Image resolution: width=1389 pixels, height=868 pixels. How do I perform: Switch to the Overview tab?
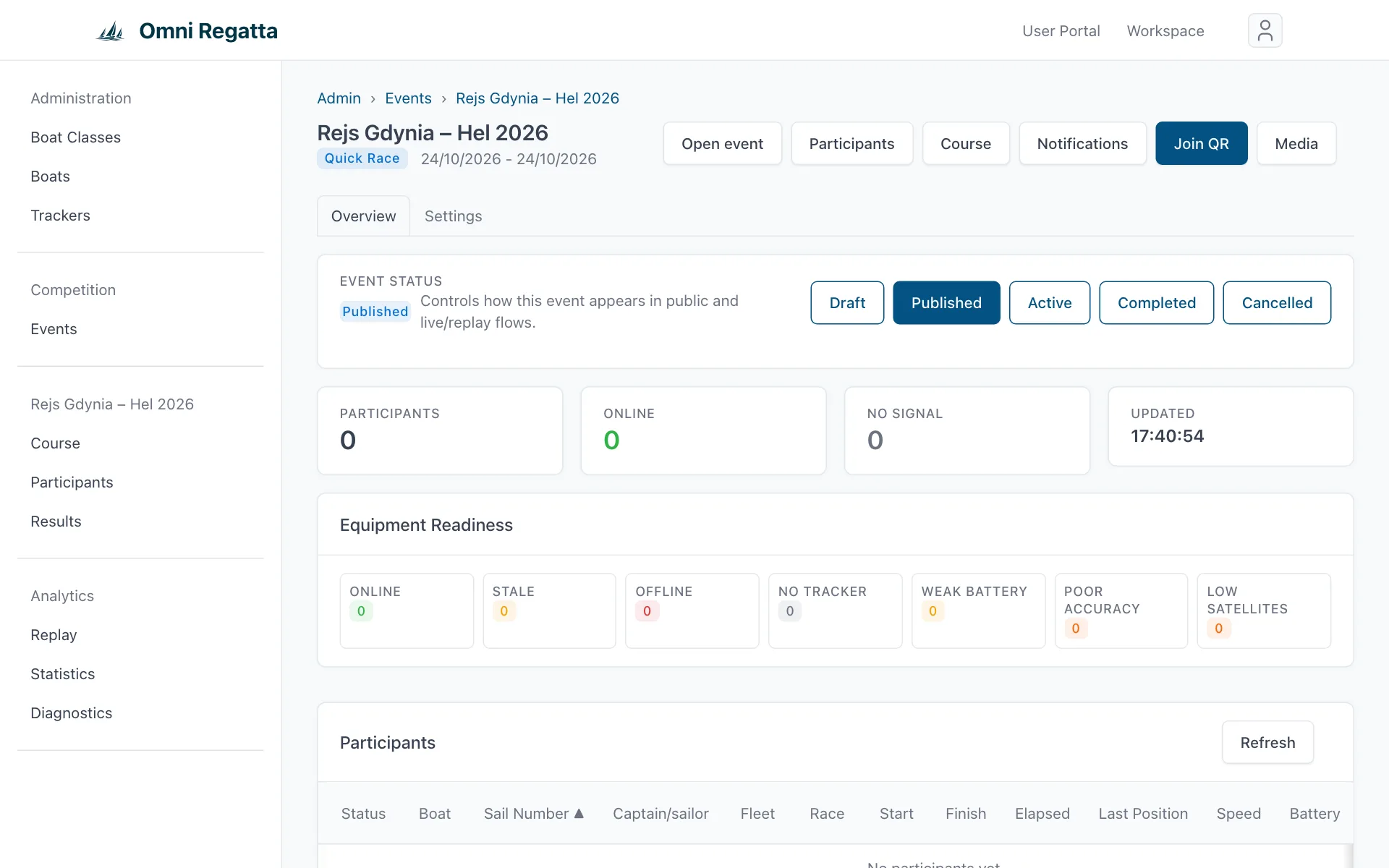click(x=363, y=216)
